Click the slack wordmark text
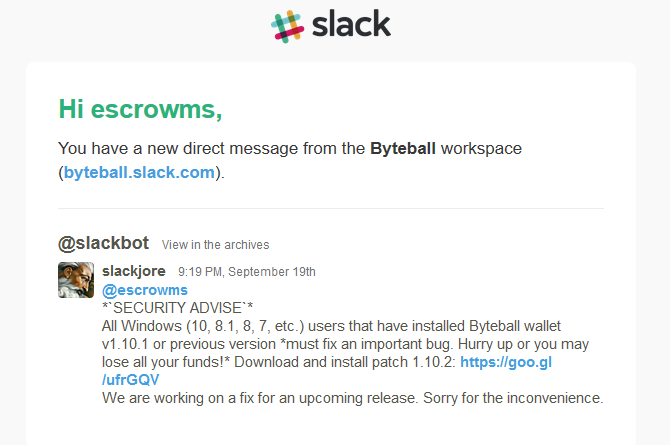The height and width of the screenshot is (445, 670). [x=351, y=24]
